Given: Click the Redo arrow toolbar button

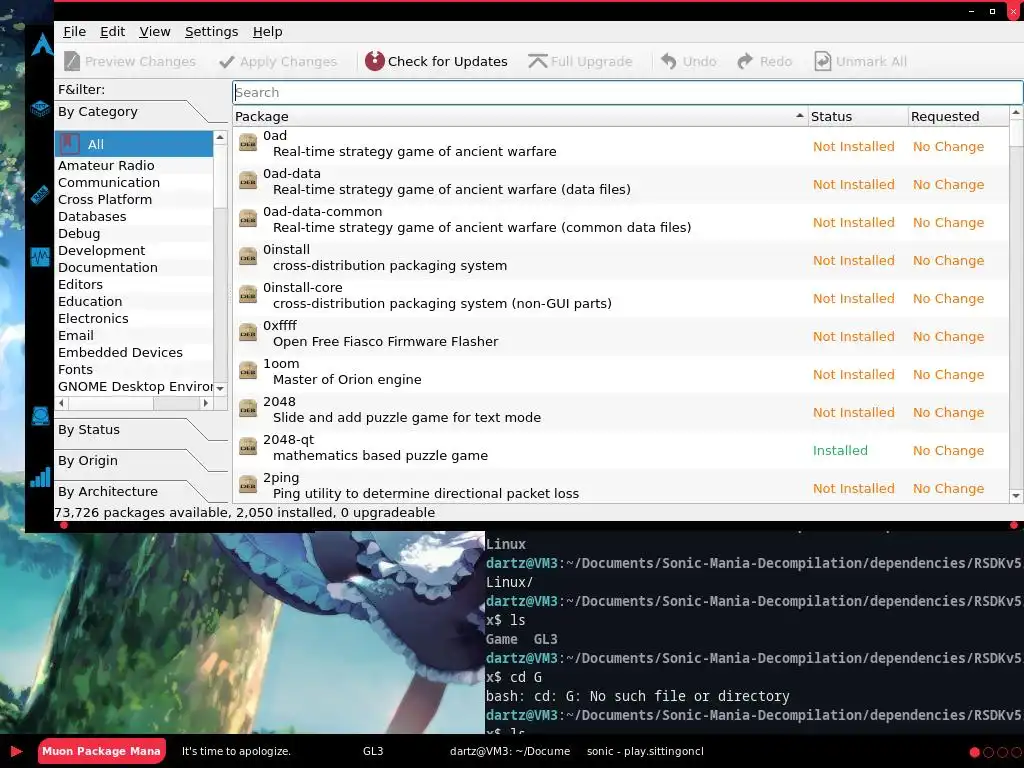Looking at the screenshot, I should (x=765, y=61).
